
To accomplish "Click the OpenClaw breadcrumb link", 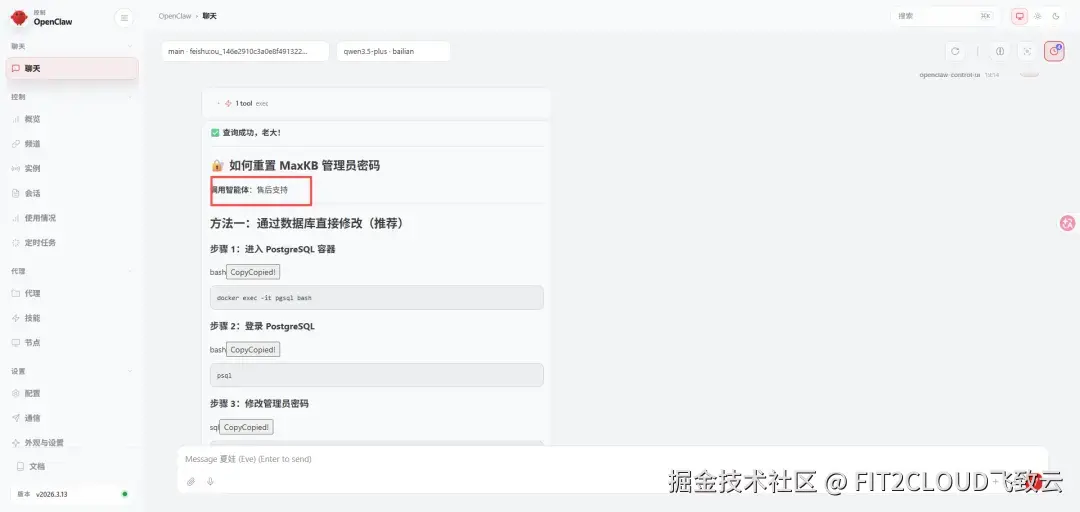I will coord(175,16).
